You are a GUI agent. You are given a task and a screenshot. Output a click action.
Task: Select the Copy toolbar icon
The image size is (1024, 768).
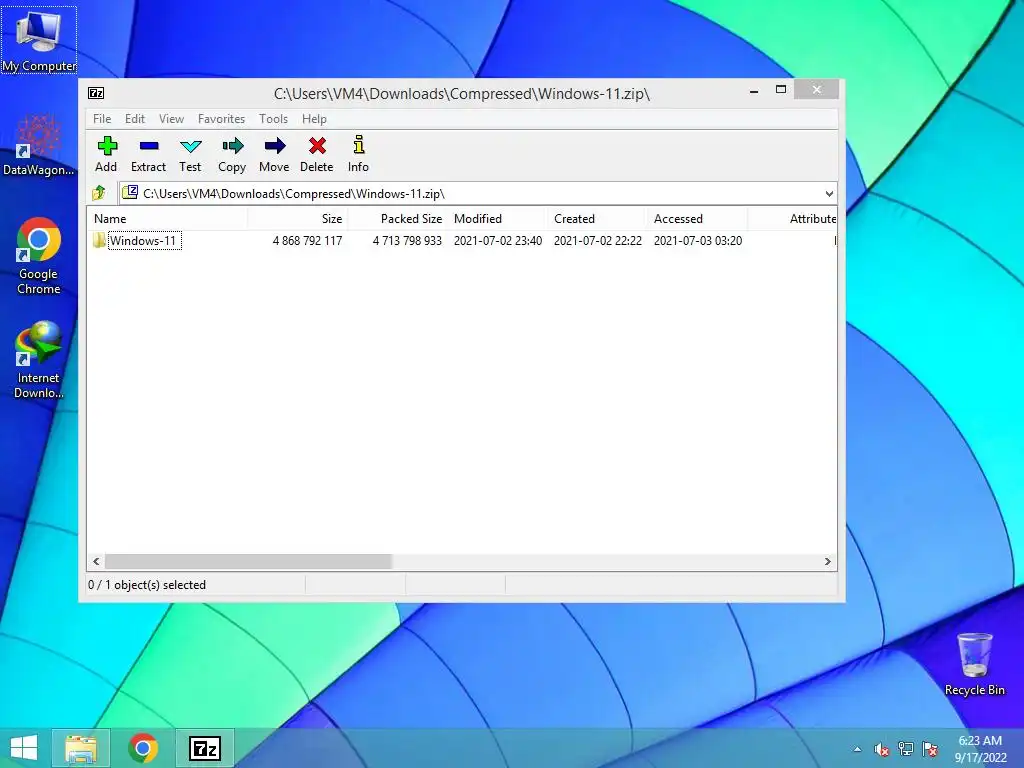point(232,146)
